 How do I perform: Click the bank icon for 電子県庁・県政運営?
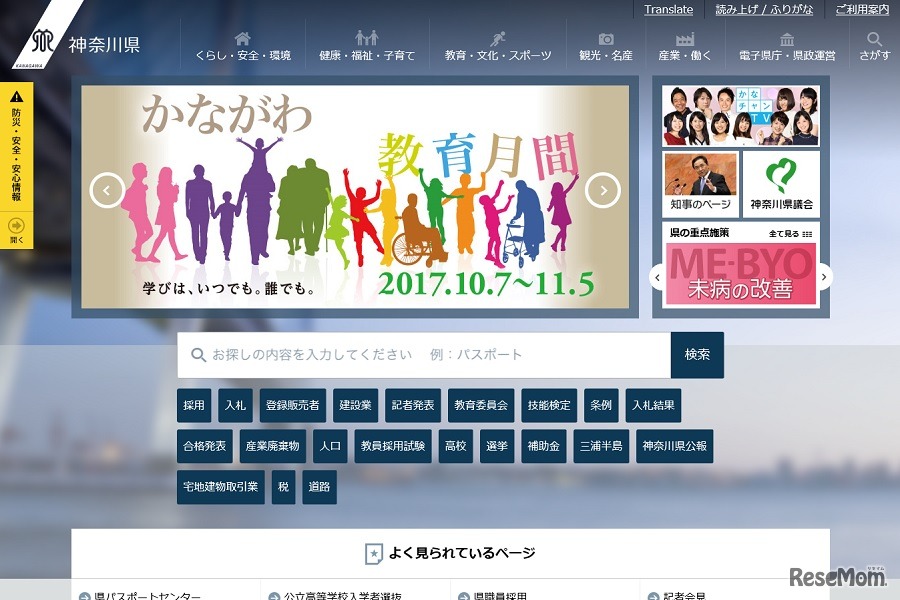[786, 38]
